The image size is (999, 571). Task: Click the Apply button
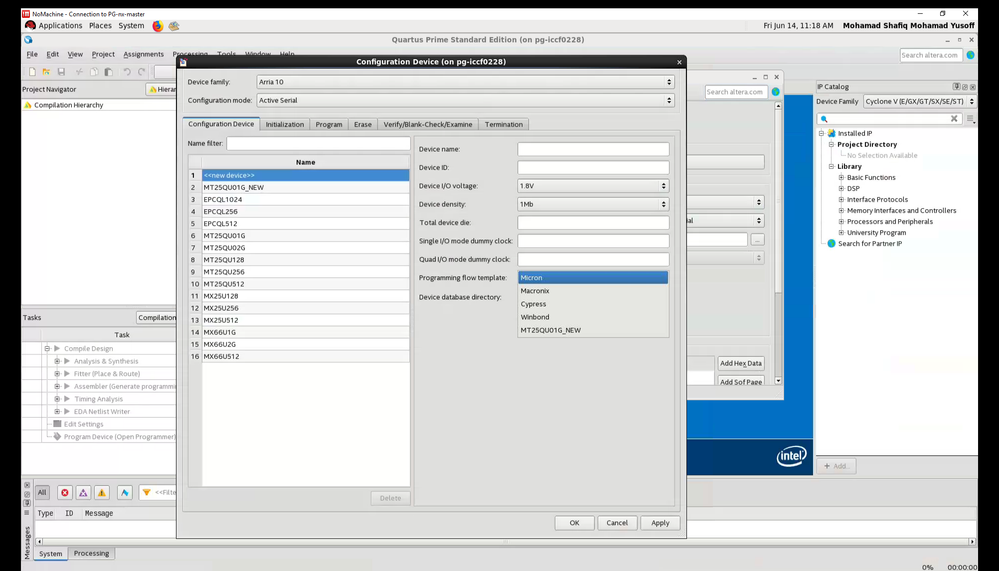tap(660, 523)
